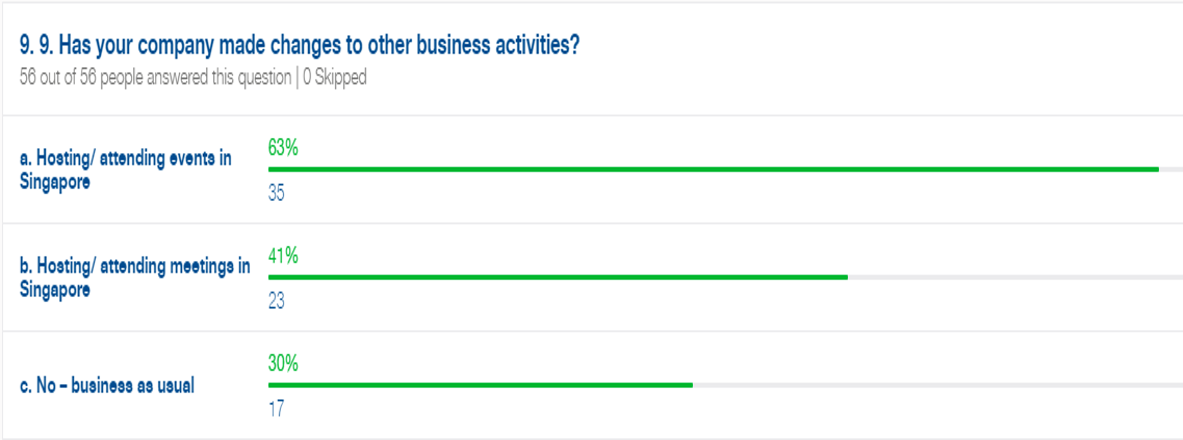The width and height of the screenshot is (1183, 440).
Task: Click the '56 out of 56 people answered' text
Action: [x=155, y=78]
